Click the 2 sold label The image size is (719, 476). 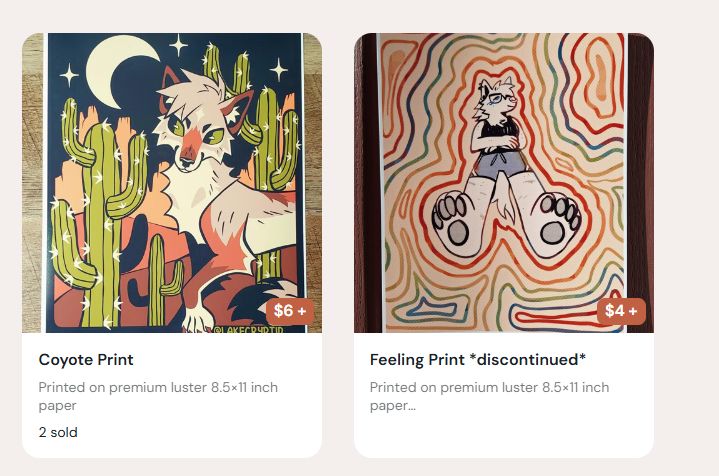(58, 432)
